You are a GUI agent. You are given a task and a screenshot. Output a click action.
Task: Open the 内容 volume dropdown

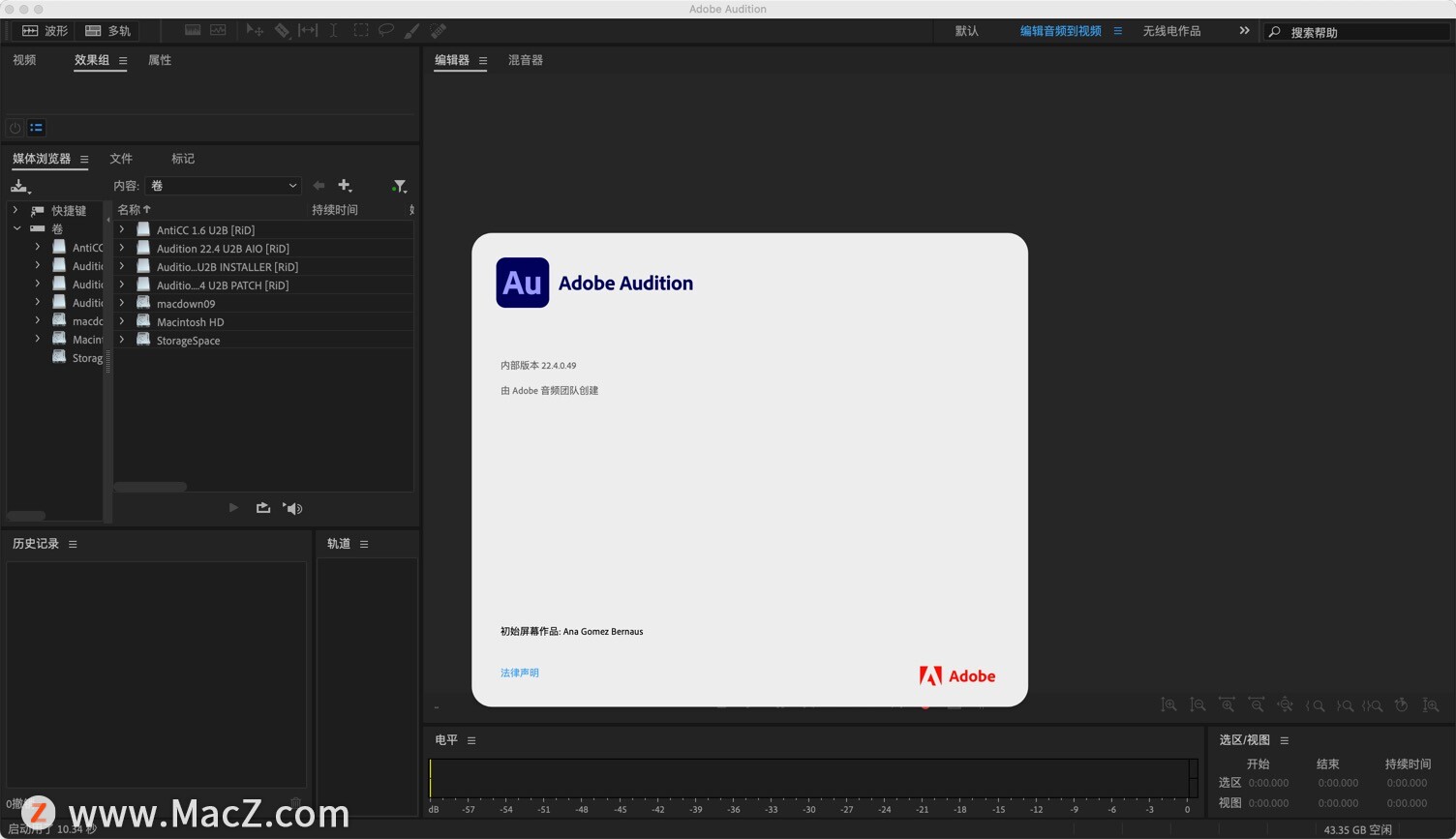tap(224, 186)
